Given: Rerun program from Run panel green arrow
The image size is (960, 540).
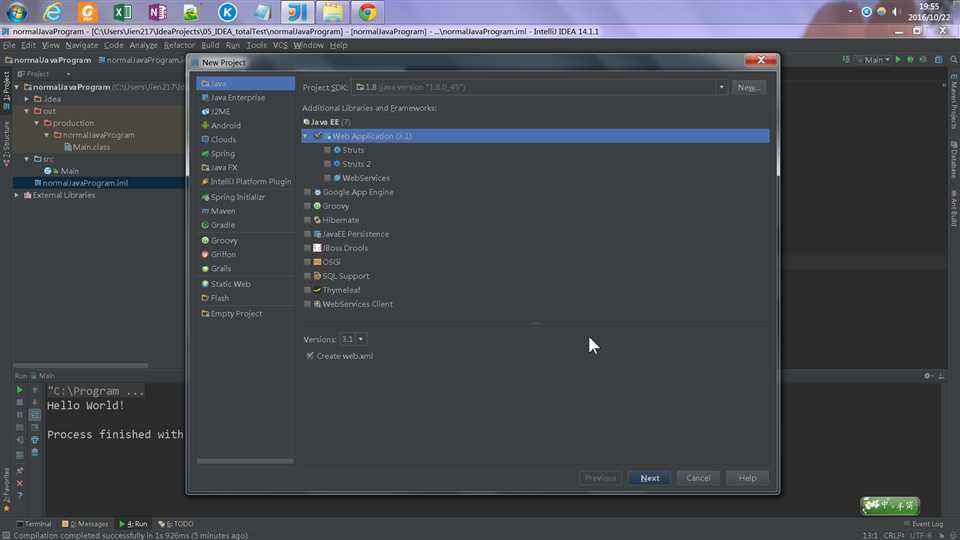Looking at the screenshot, I should [x=20, y=390].
